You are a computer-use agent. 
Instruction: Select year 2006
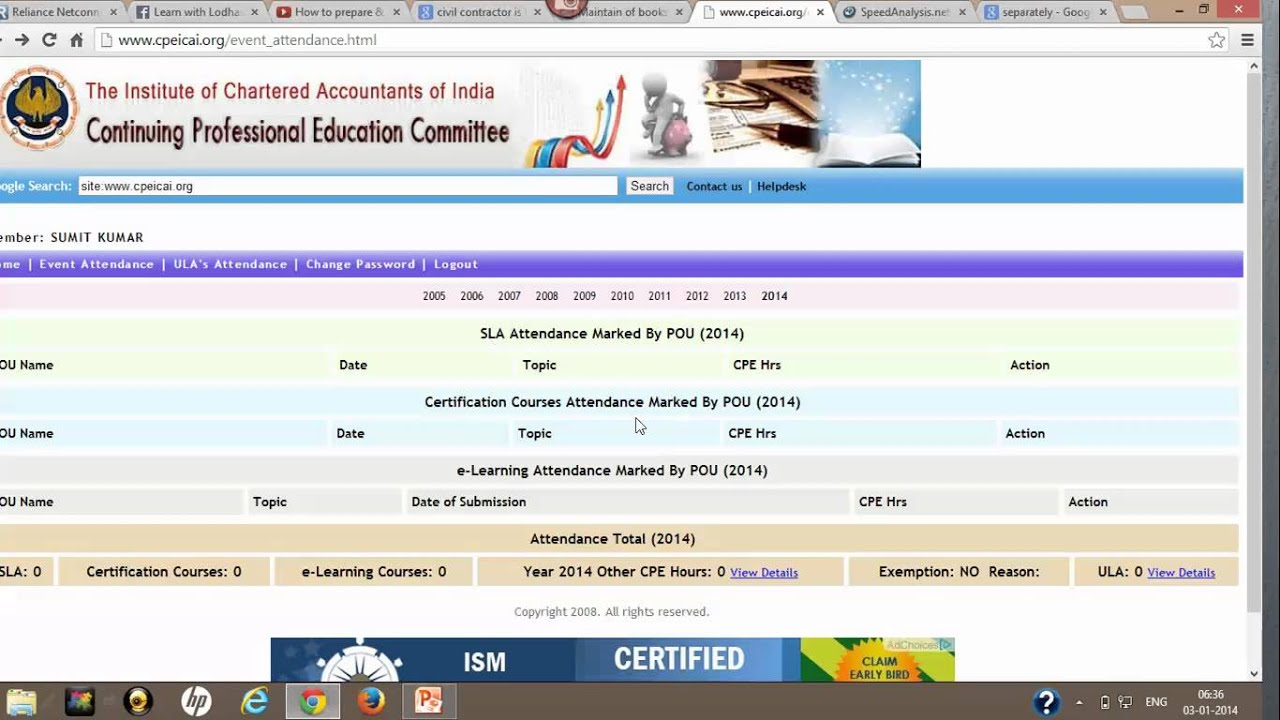click(472, 296)
